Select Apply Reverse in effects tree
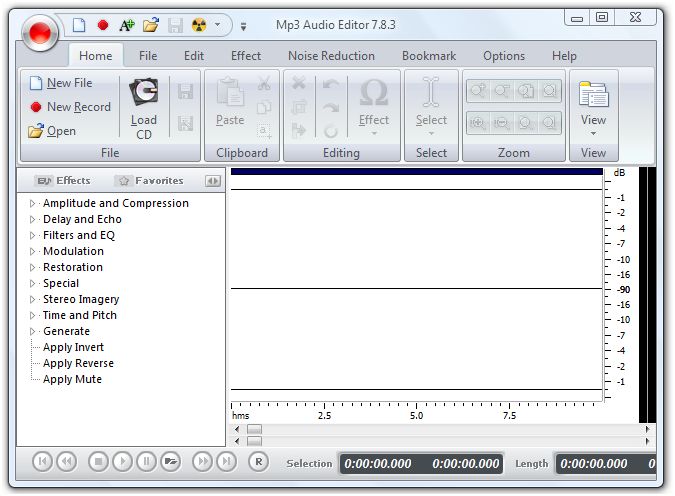This screenshot has width=675, height=496. (78, 363)
